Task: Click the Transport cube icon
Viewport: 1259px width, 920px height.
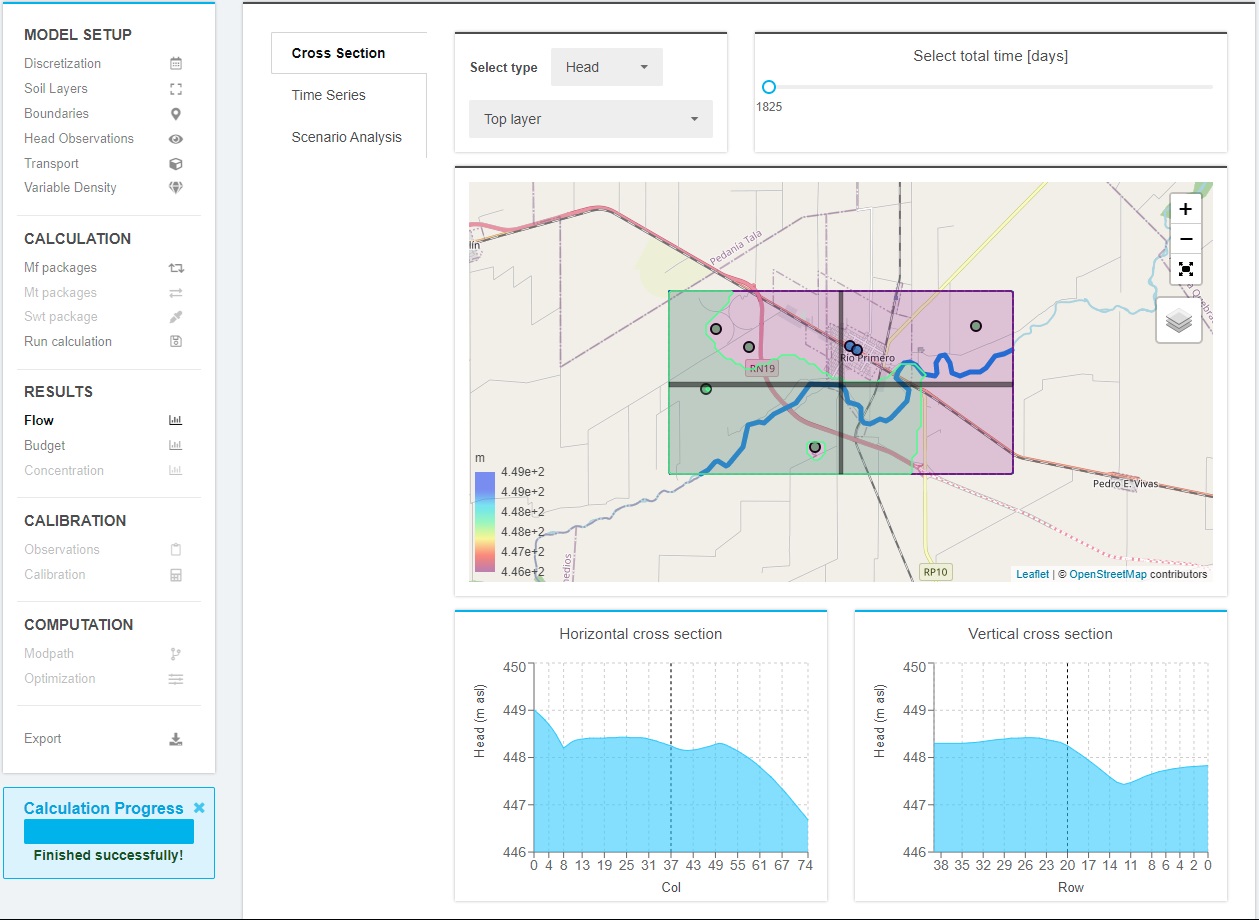Action: (176, 164)
